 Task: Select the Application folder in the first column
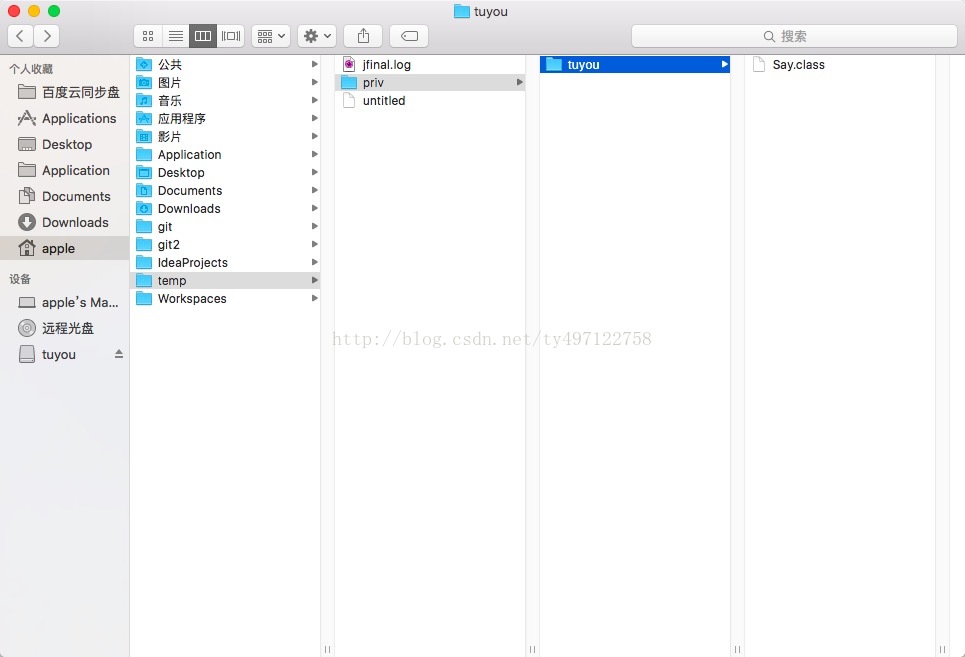pos(225,154)
